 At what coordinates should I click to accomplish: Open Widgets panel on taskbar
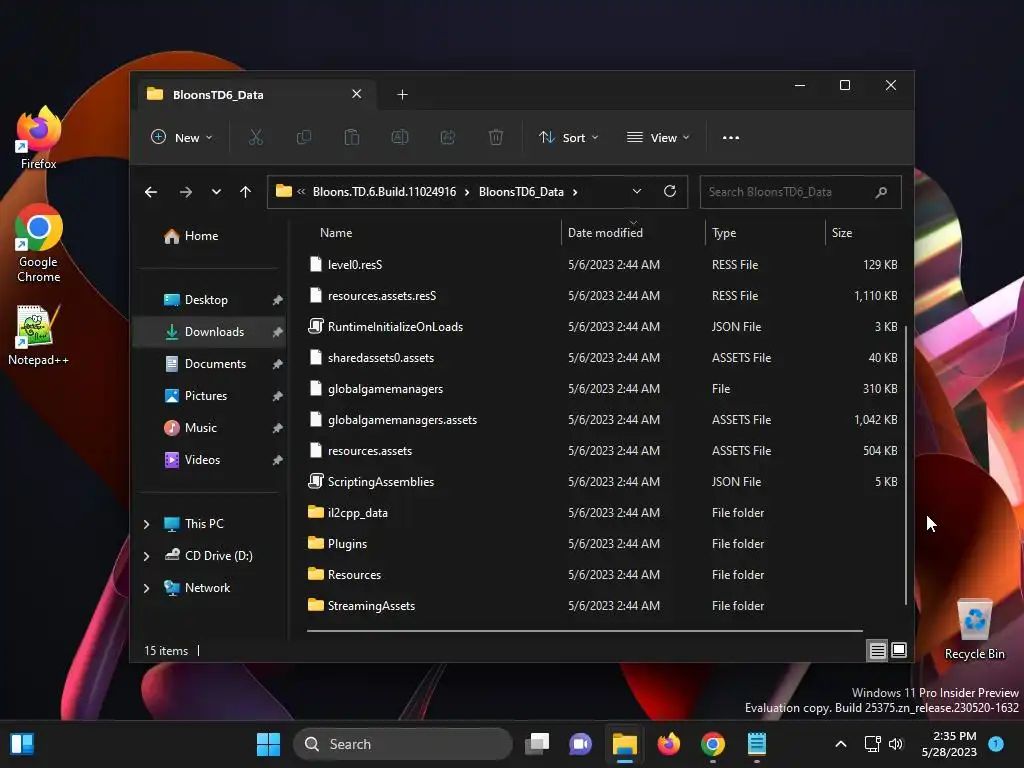tap(22, 744)
